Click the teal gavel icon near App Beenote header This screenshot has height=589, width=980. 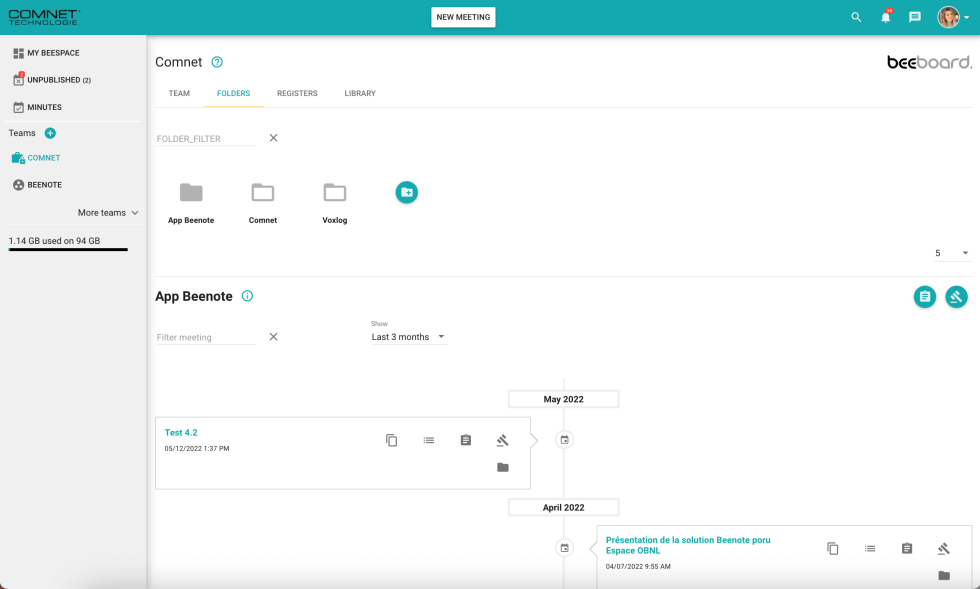(956, 296)
